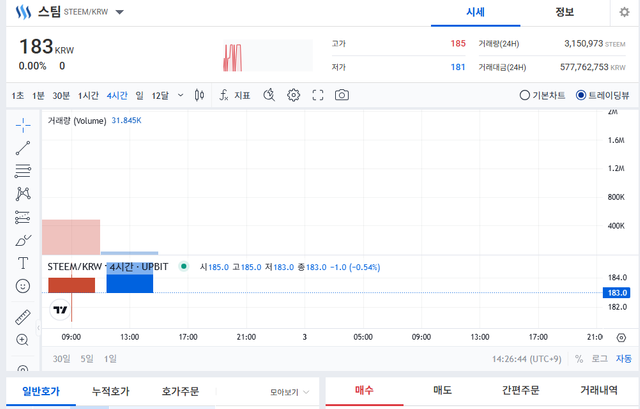Open candlestick chart style selector
640x409 pixels.
[x=199, y=95]
